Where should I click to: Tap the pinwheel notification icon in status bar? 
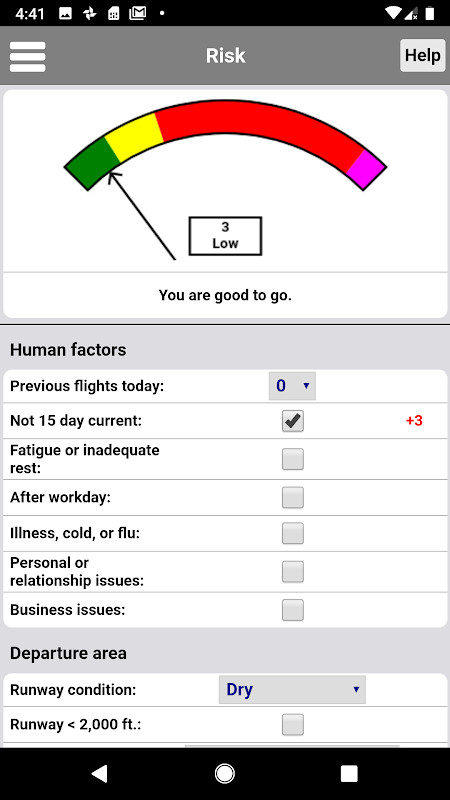click(x=90, y=13)
